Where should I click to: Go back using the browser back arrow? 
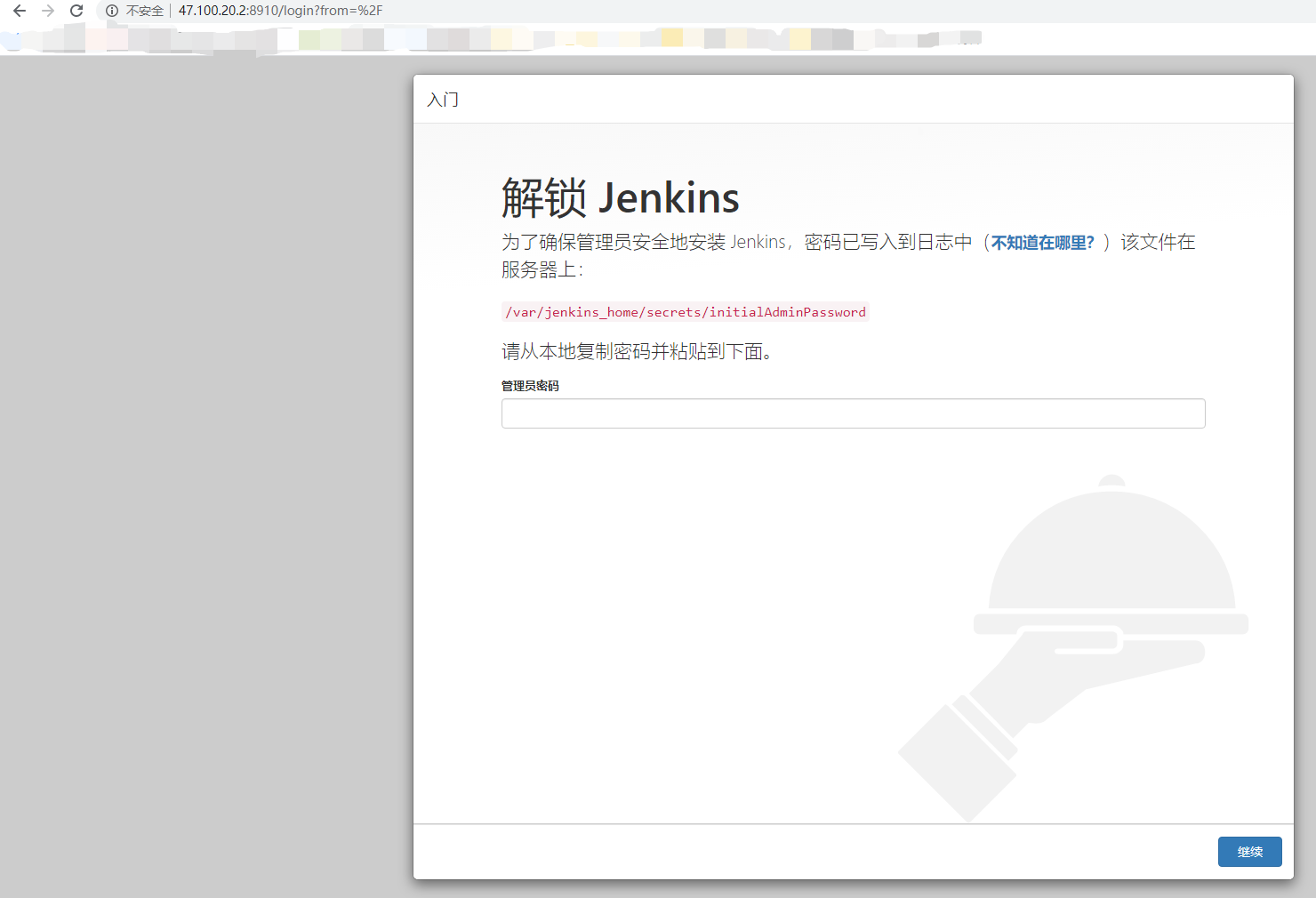20,11
